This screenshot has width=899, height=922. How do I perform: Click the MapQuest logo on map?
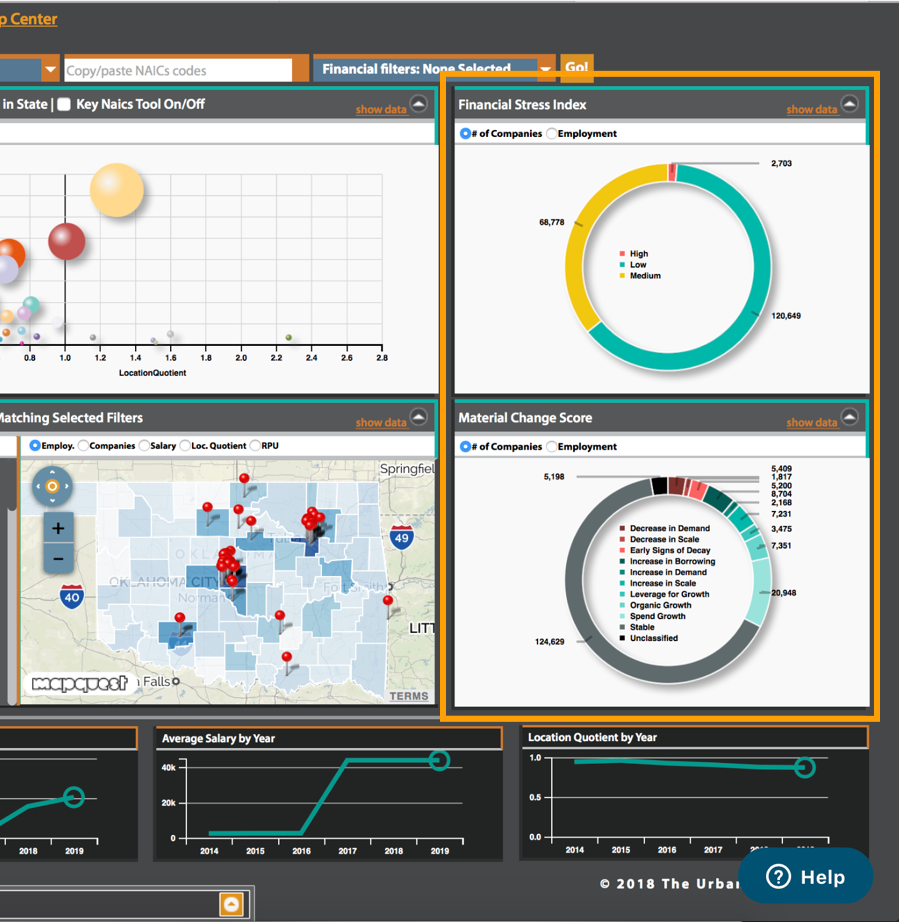click(x=79, y=684)
